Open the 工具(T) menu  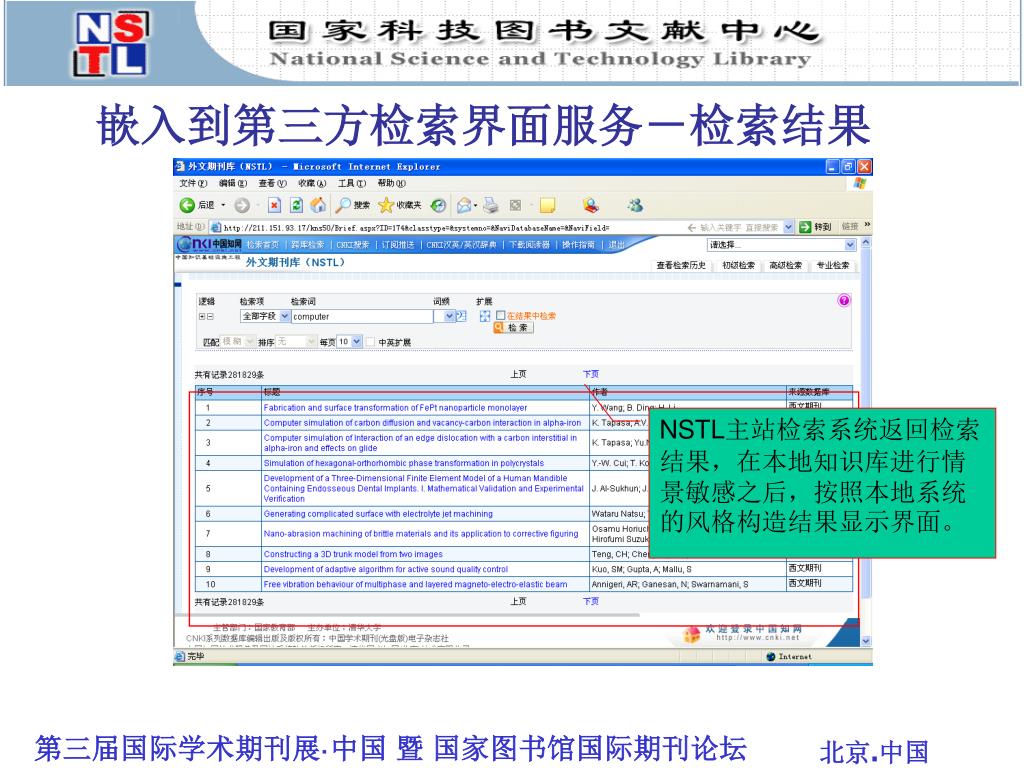[352, 184]
